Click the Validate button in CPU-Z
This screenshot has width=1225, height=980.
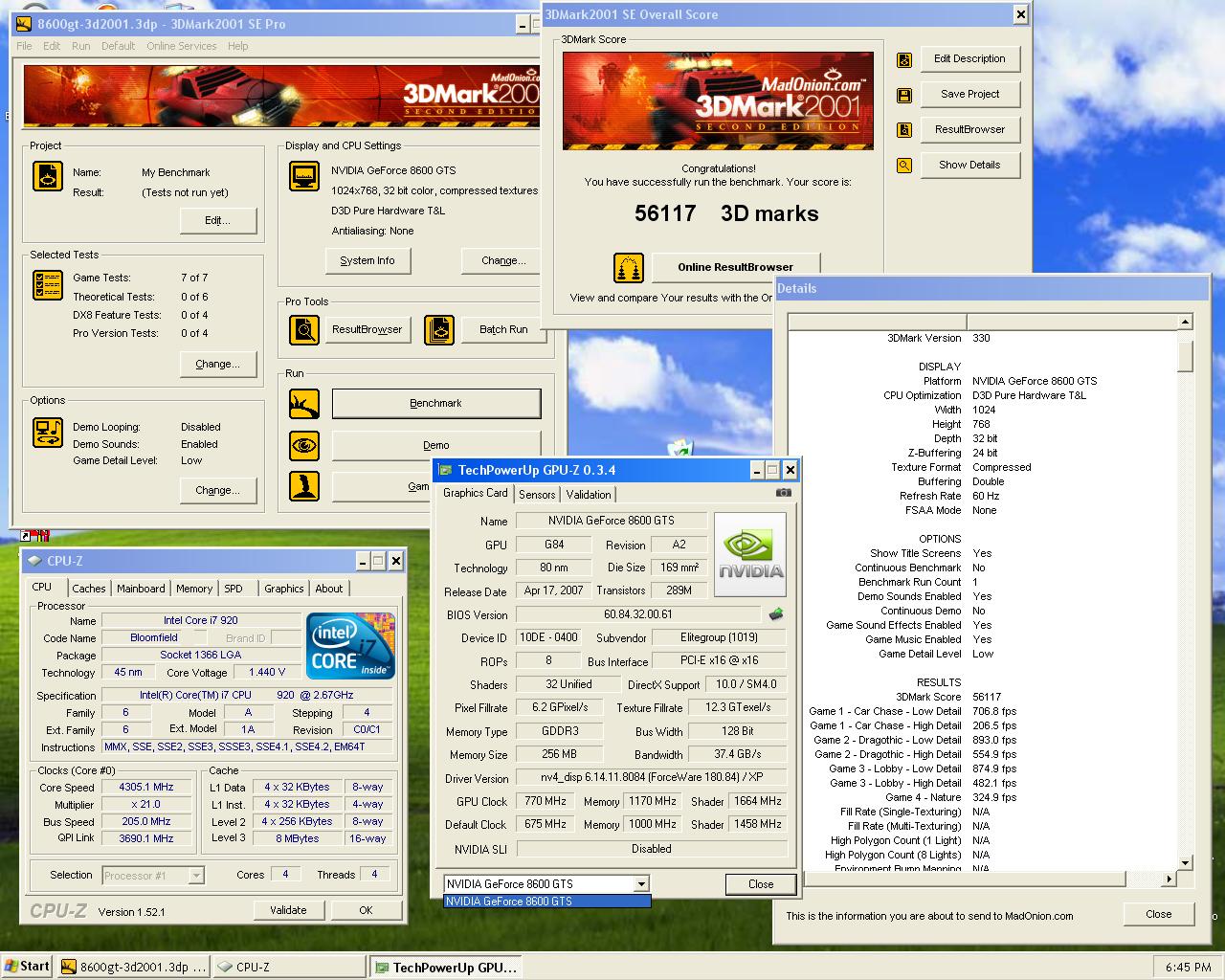pyautogui.click(x=288, y=910)
